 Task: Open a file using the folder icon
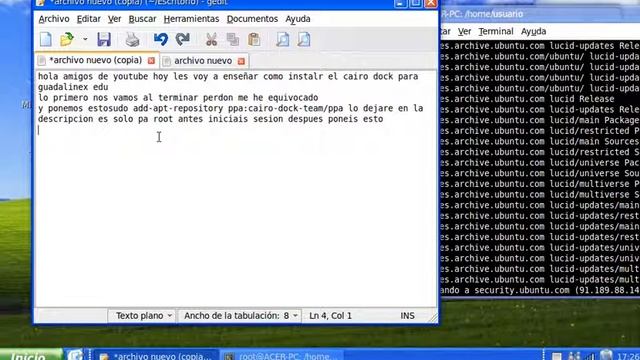[67, 40]
